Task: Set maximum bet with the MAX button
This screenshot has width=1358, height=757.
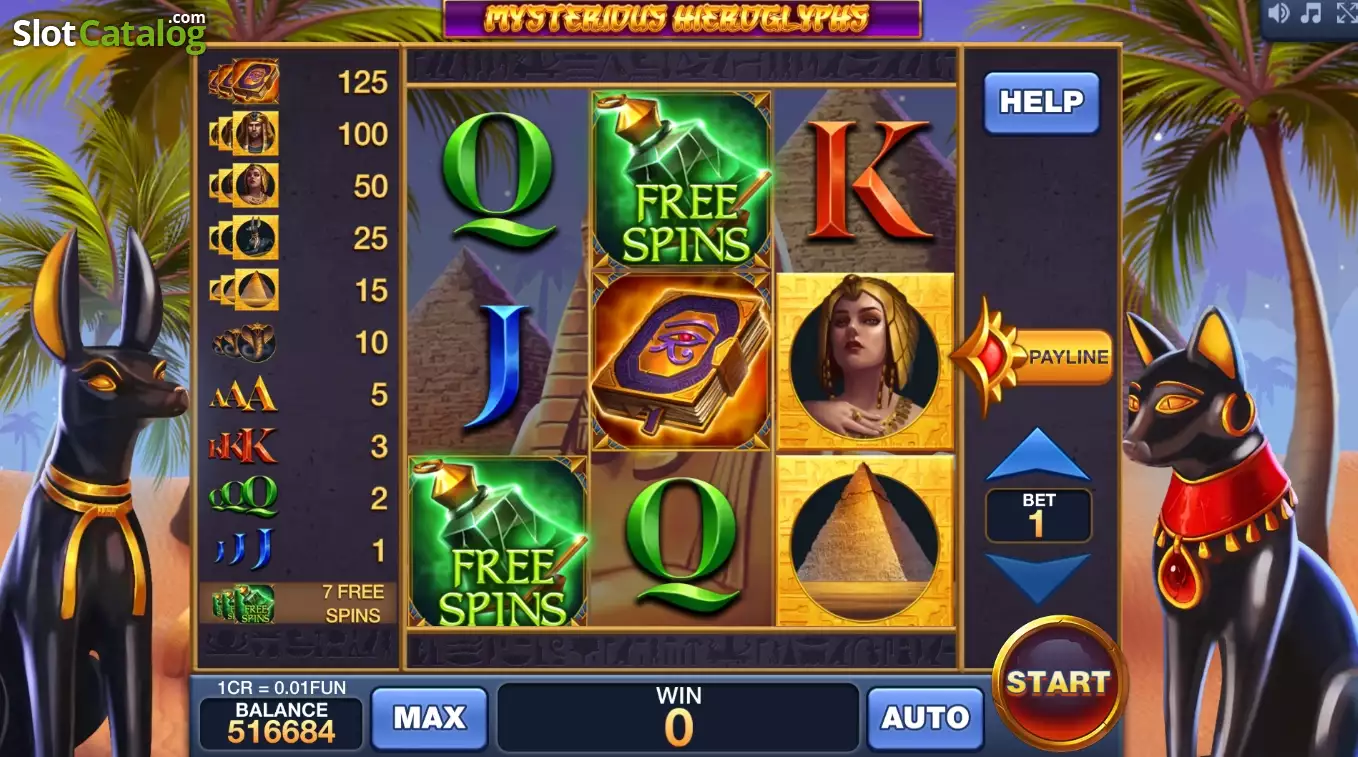Action: 429,718
